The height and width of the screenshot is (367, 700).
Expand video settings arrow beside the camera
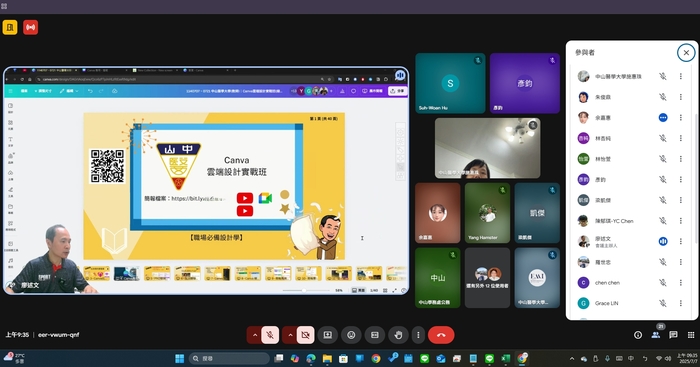290,335
